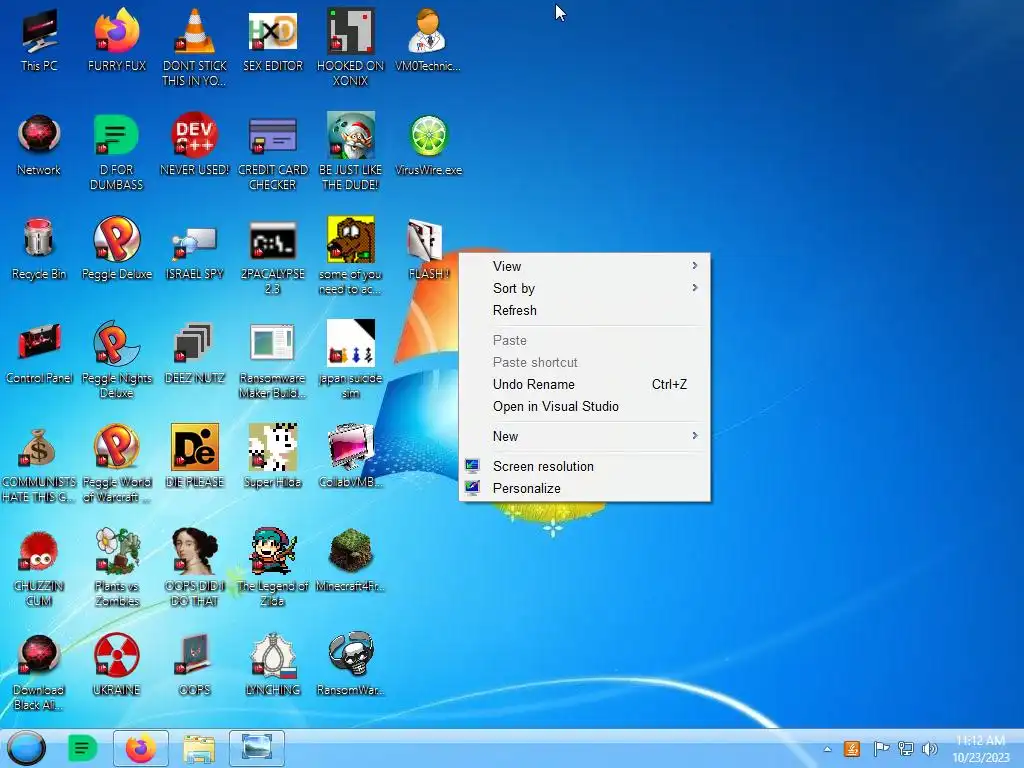Open Personalize from context menu
This screenshot has height=768, width=1024.
(x=584, y=488)
